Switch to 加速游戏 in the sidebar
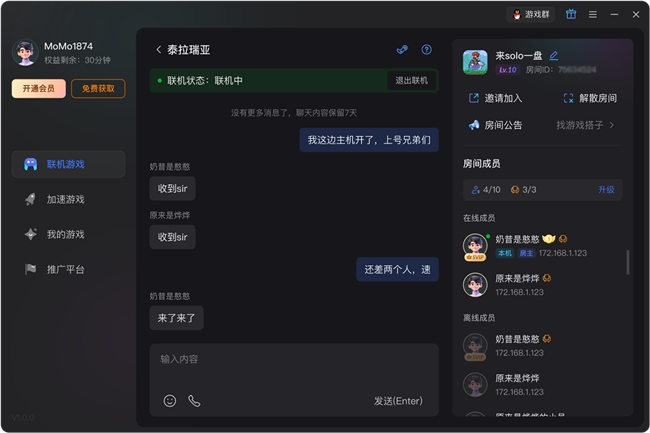This screenshot has width=650, height=433. click(x=67, y=199)
